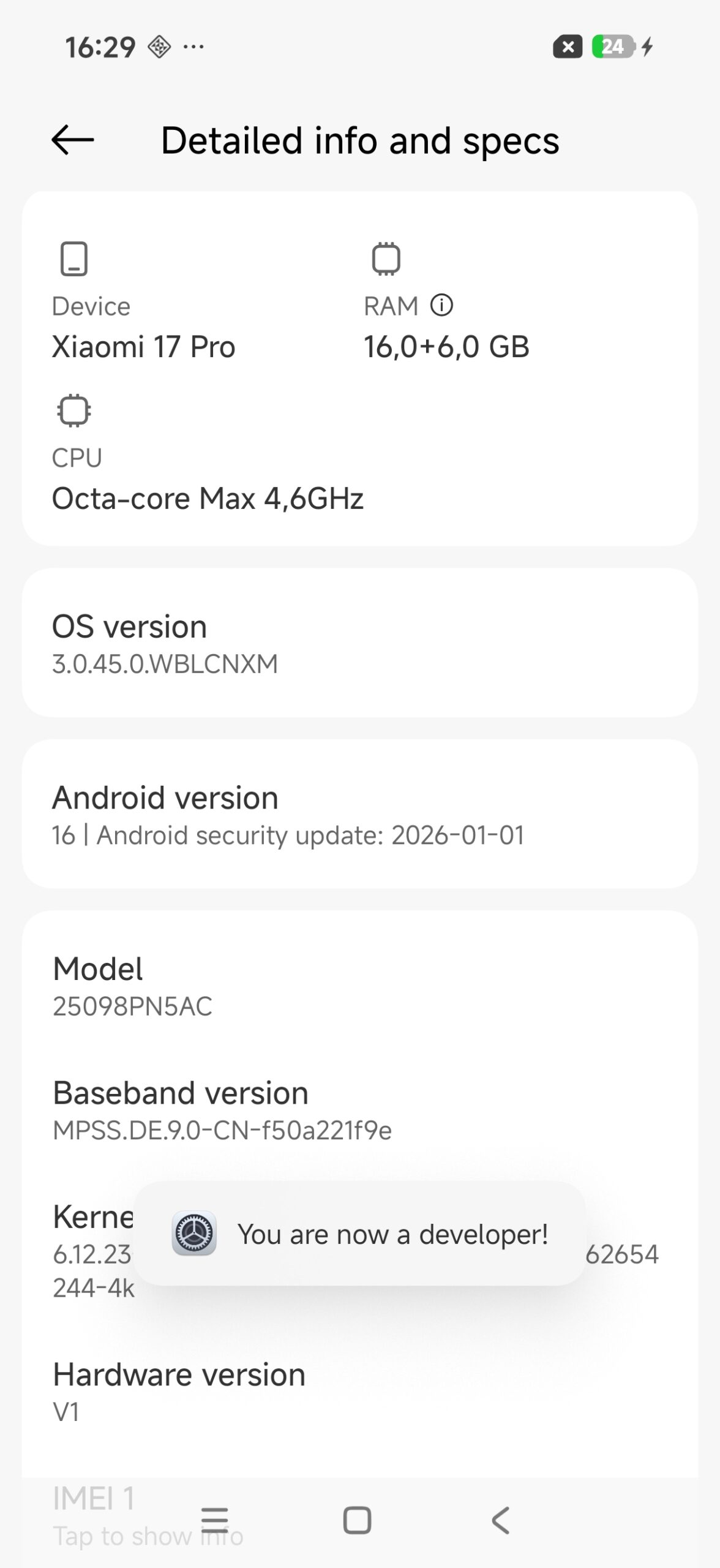The width and height of the screenshot is (720, 1568).
Task: Tap the settings gear icon in toast
Action: [x=194, y=1234]
